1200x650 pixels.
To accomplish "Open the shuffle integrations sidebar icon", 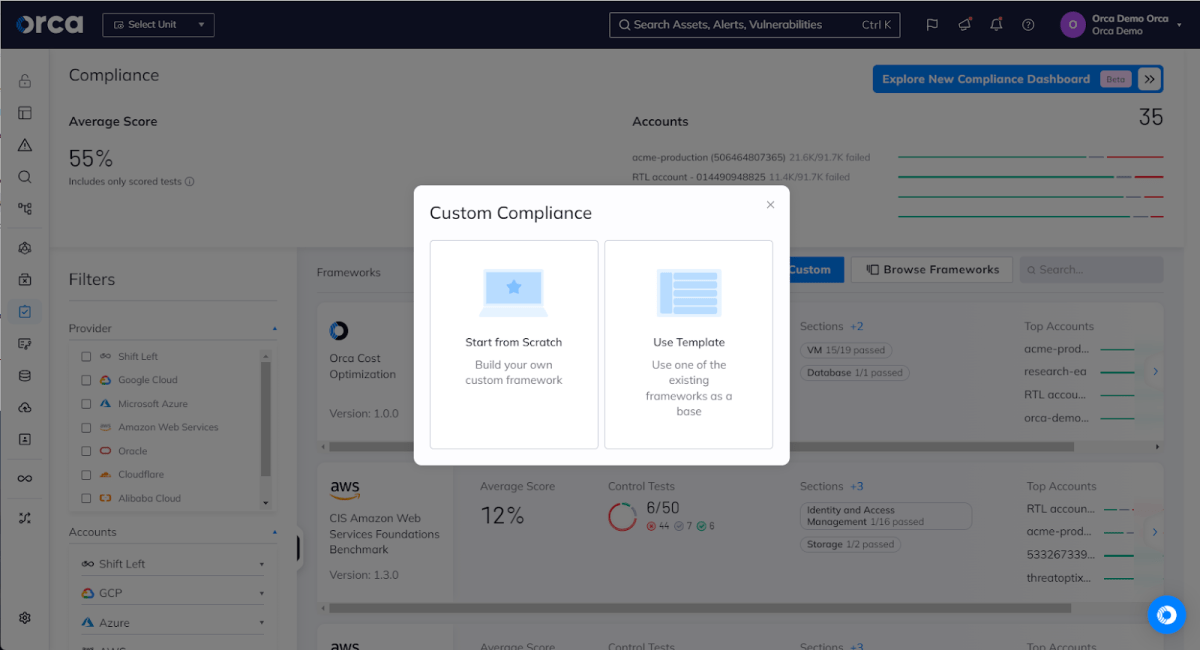I will (25, 518).
